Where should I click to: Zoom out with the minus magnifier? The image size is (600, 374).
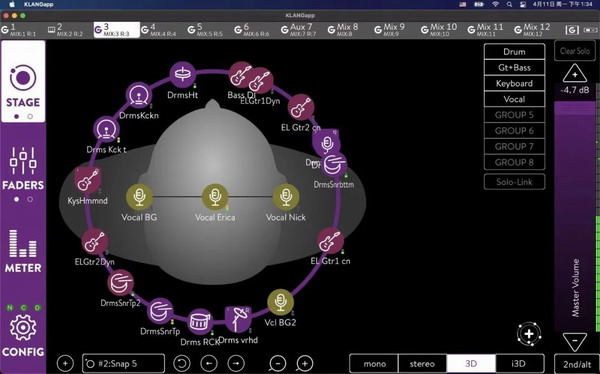coord(278,363)
